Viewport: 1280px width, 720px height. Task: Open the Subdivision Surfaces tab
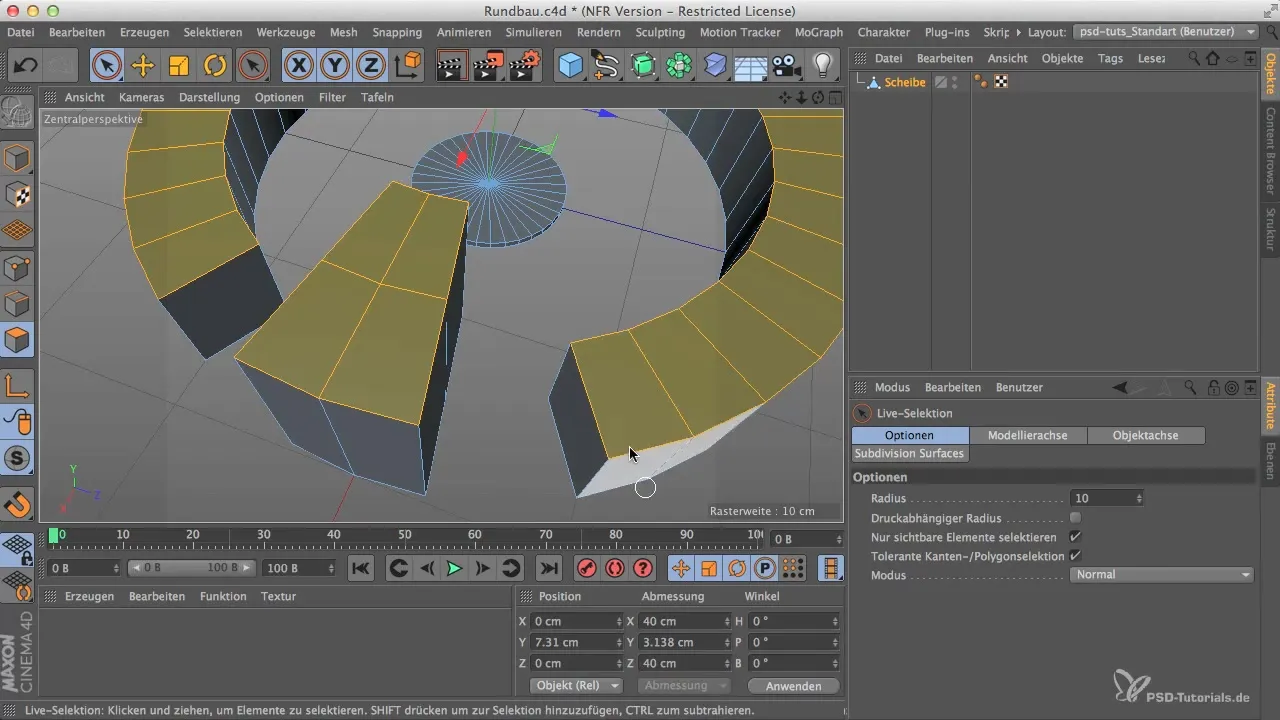pyautogui.click(x=910, y=453)
